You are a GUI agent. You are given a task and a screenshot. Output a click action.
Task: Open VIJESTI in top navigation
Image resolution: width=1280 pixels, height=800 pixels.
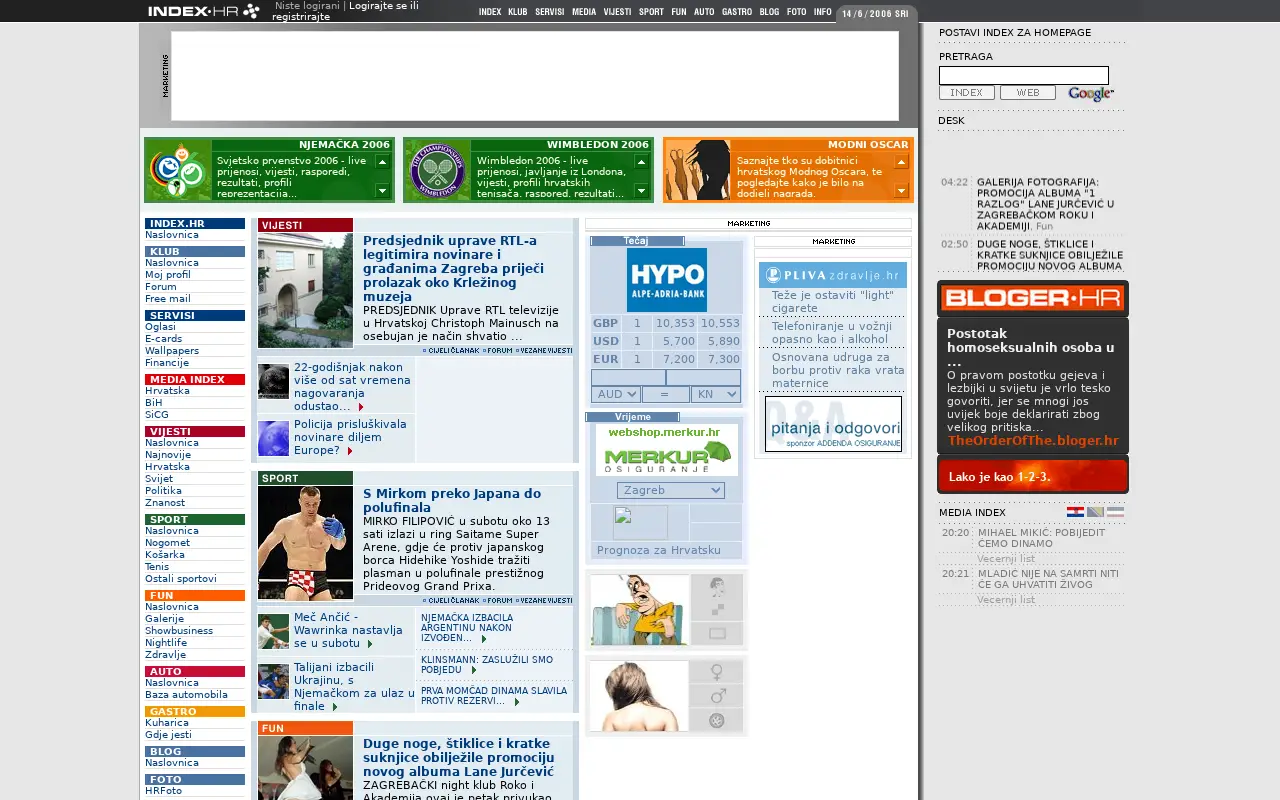pyautogui.click(x=617, y=12)
